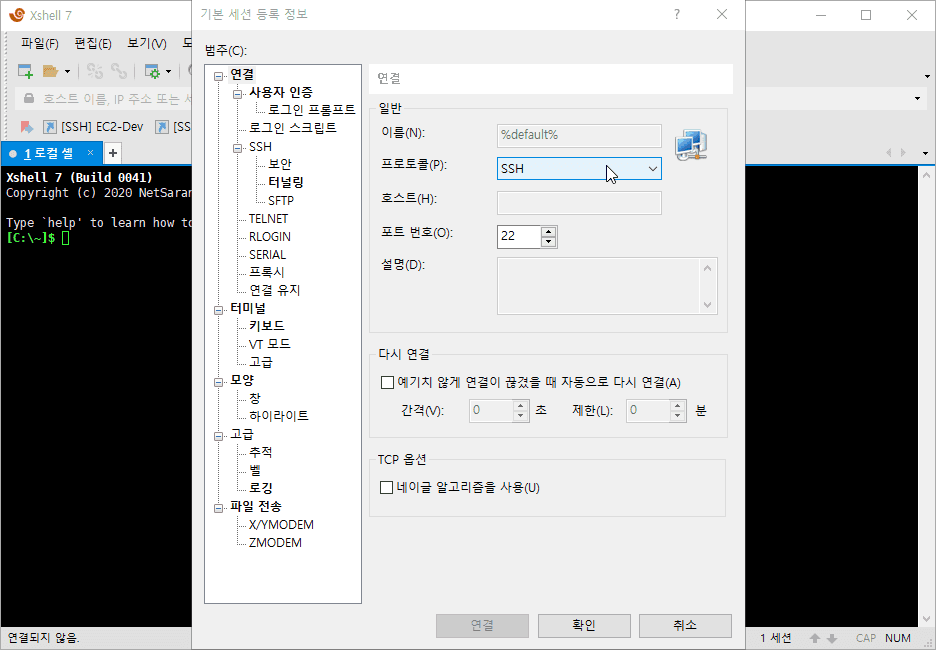
Task: Click the lock icon in the address bar
Action: tap(28, 98)
